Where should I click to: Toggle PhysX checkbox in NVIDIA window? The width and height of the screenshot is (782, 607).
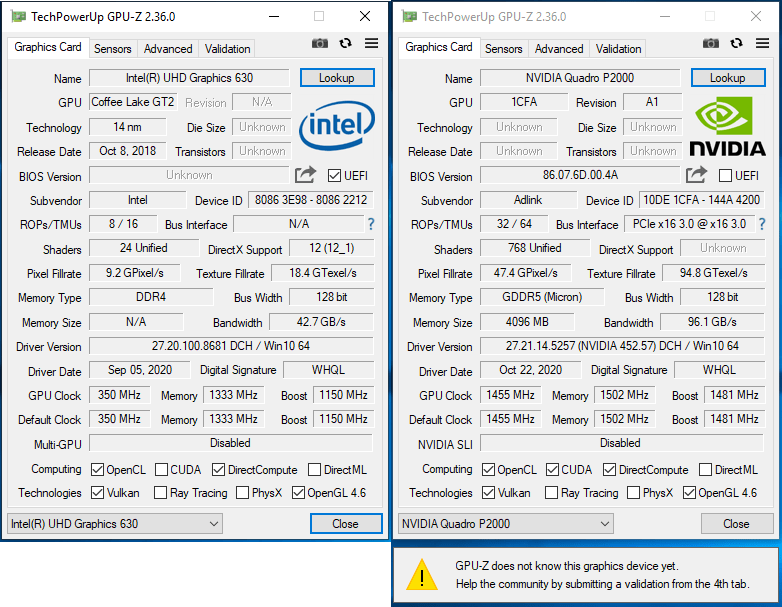click(633, 493)
